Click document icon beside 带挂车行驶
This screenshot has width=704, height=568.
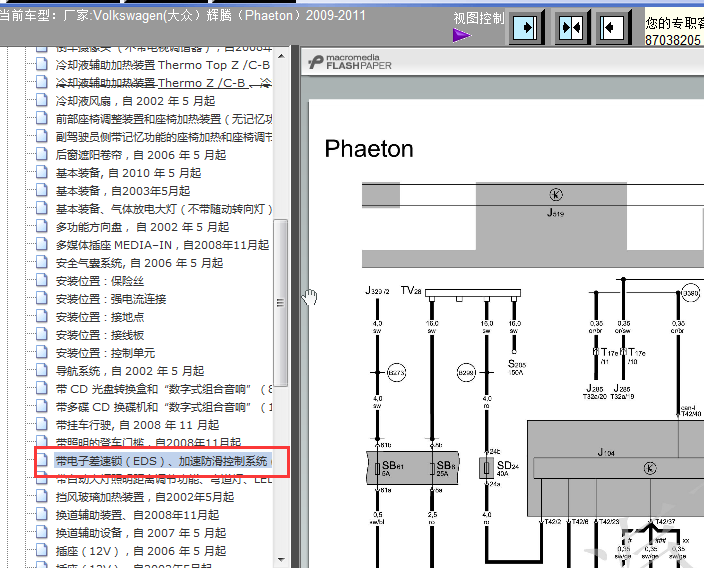pos(42,424)
